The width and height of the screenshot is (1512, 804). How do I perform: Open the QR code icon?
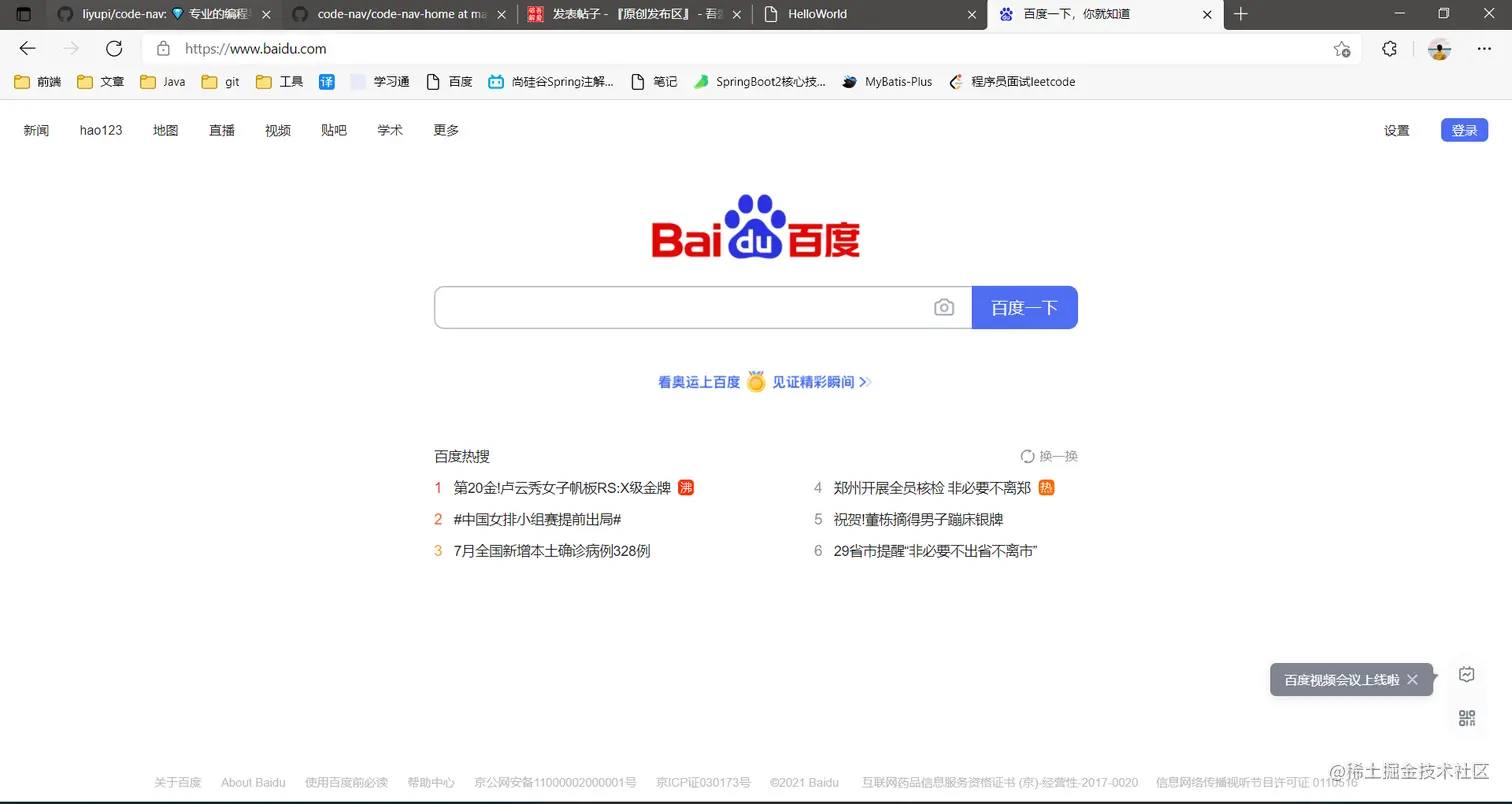pos(1467,718)
